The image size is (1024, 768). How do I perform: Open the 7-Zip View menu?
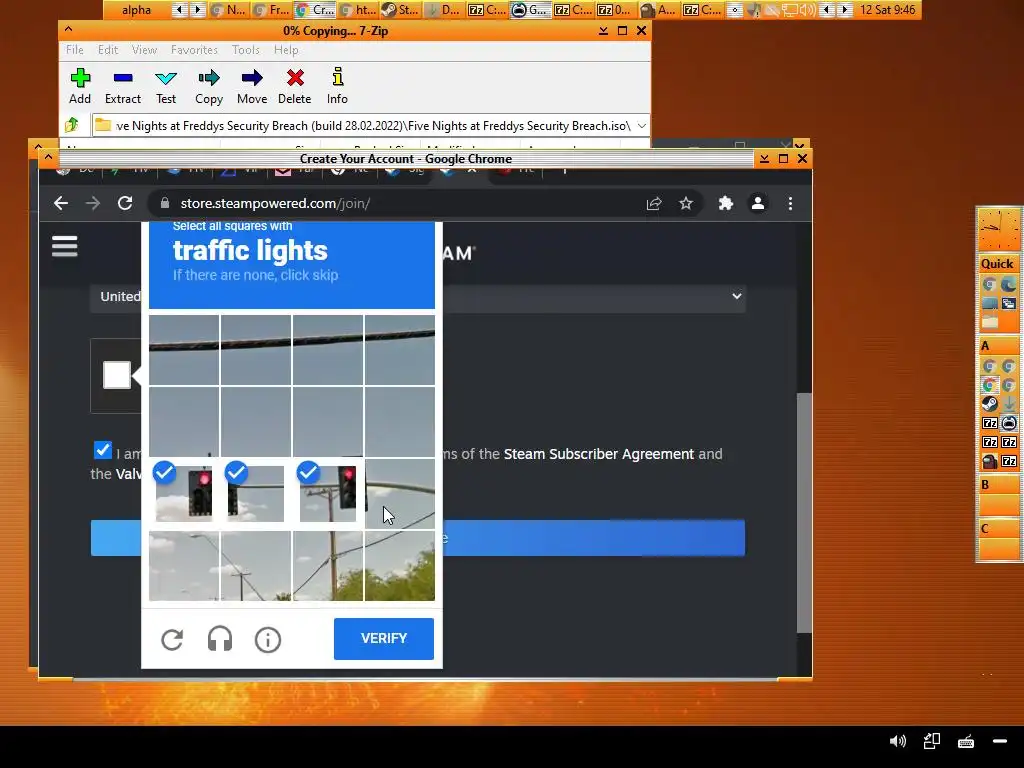(x=144, y=50)
